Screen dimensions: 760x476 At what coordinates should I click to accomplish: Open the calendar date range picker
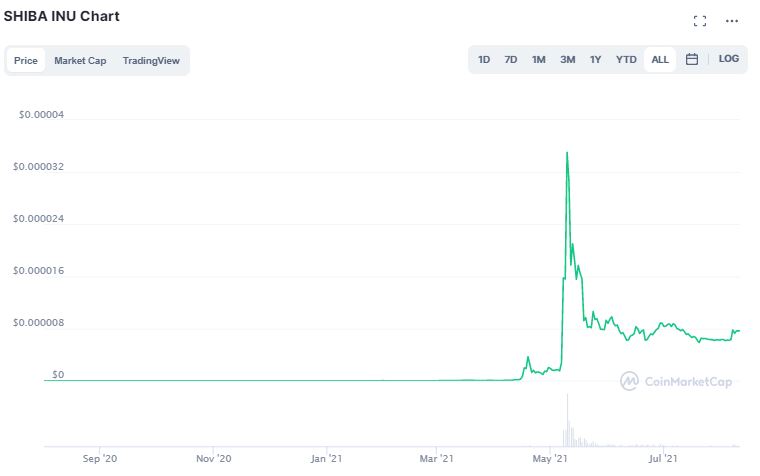692,59
